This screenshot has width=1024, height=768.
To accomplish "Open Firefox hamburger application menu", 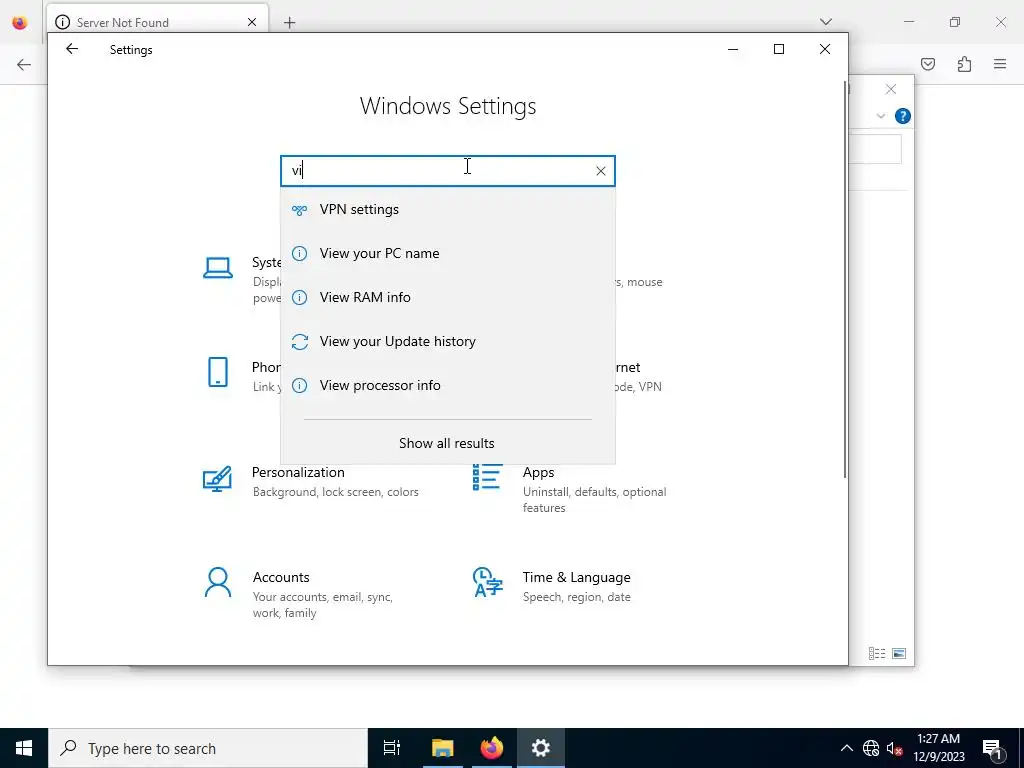I will pyautogui.click(x=1000, y=64).
